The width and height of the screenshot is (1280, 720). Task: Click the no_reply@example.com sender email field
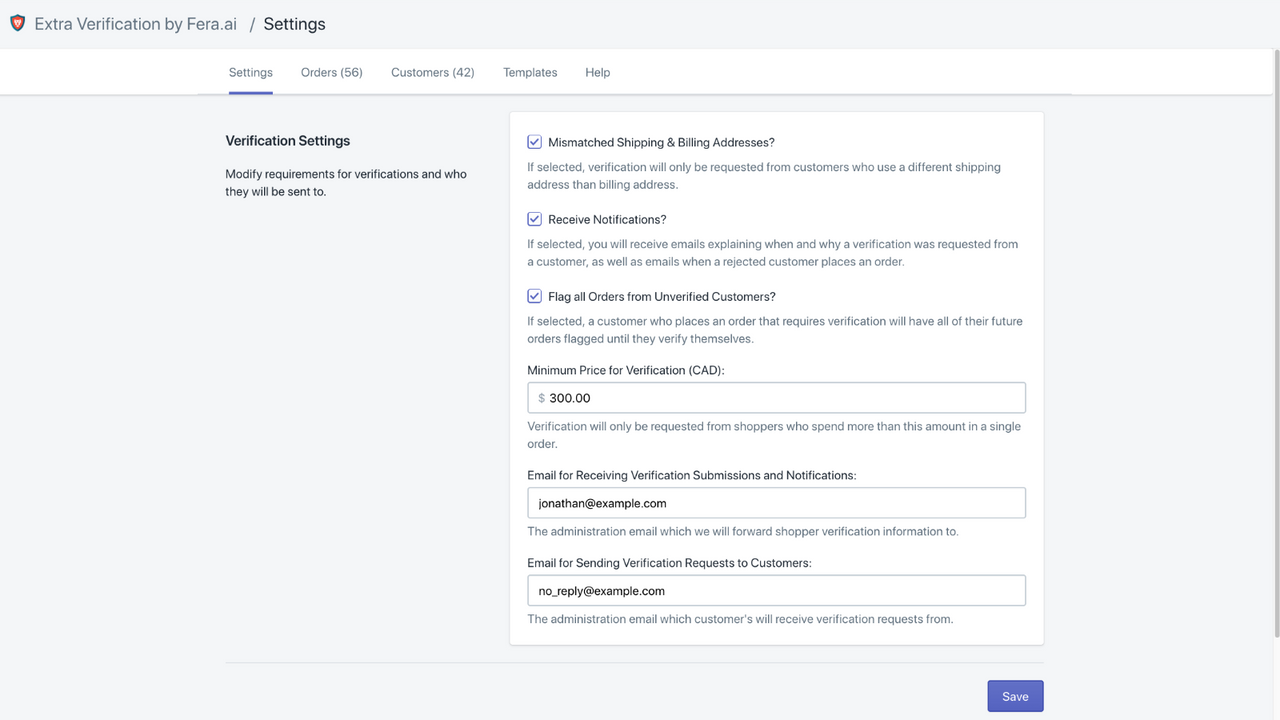click(x=777, y=591)
